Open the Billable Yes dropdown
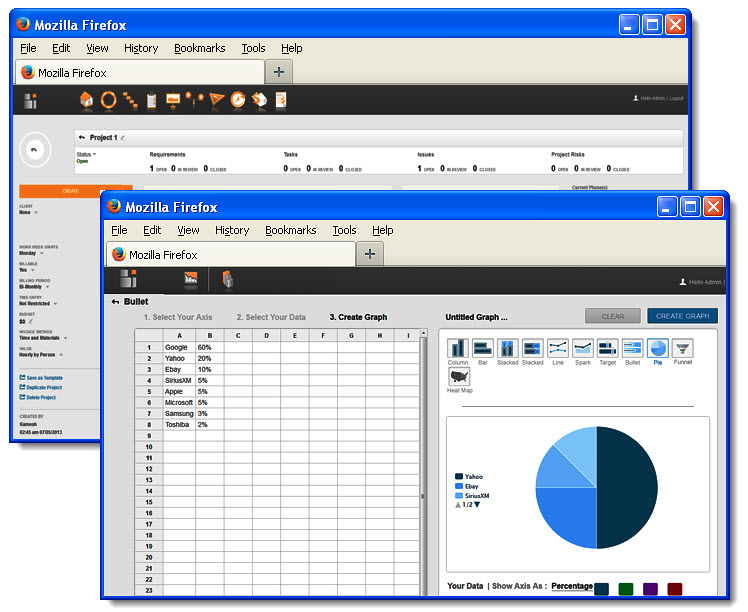The height and width of the screenshot is (612, 748). 27,270
